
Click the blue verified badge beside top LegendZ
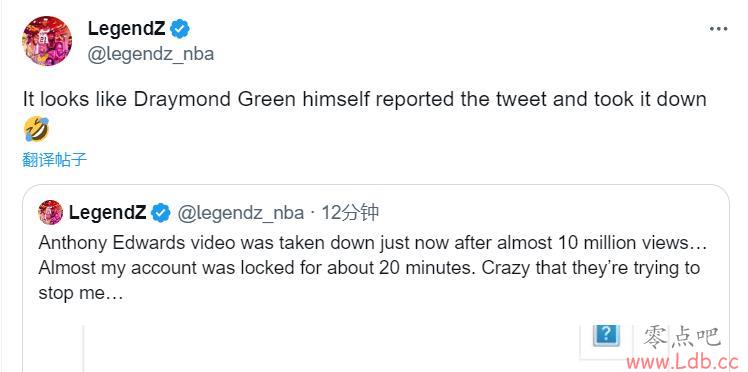(180, 29)
